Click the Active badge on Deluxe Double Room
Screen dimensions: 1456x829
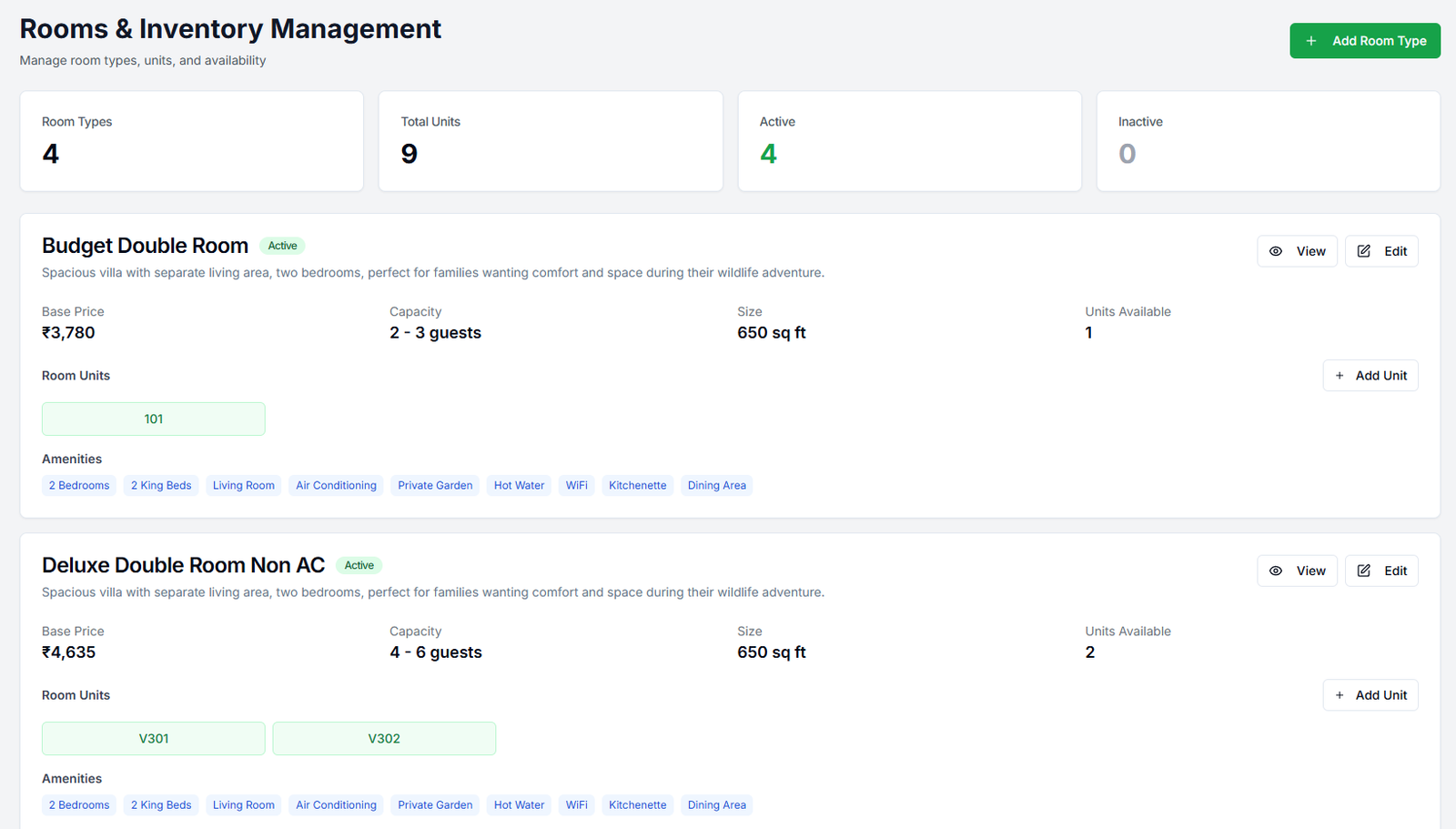point(359,565)
